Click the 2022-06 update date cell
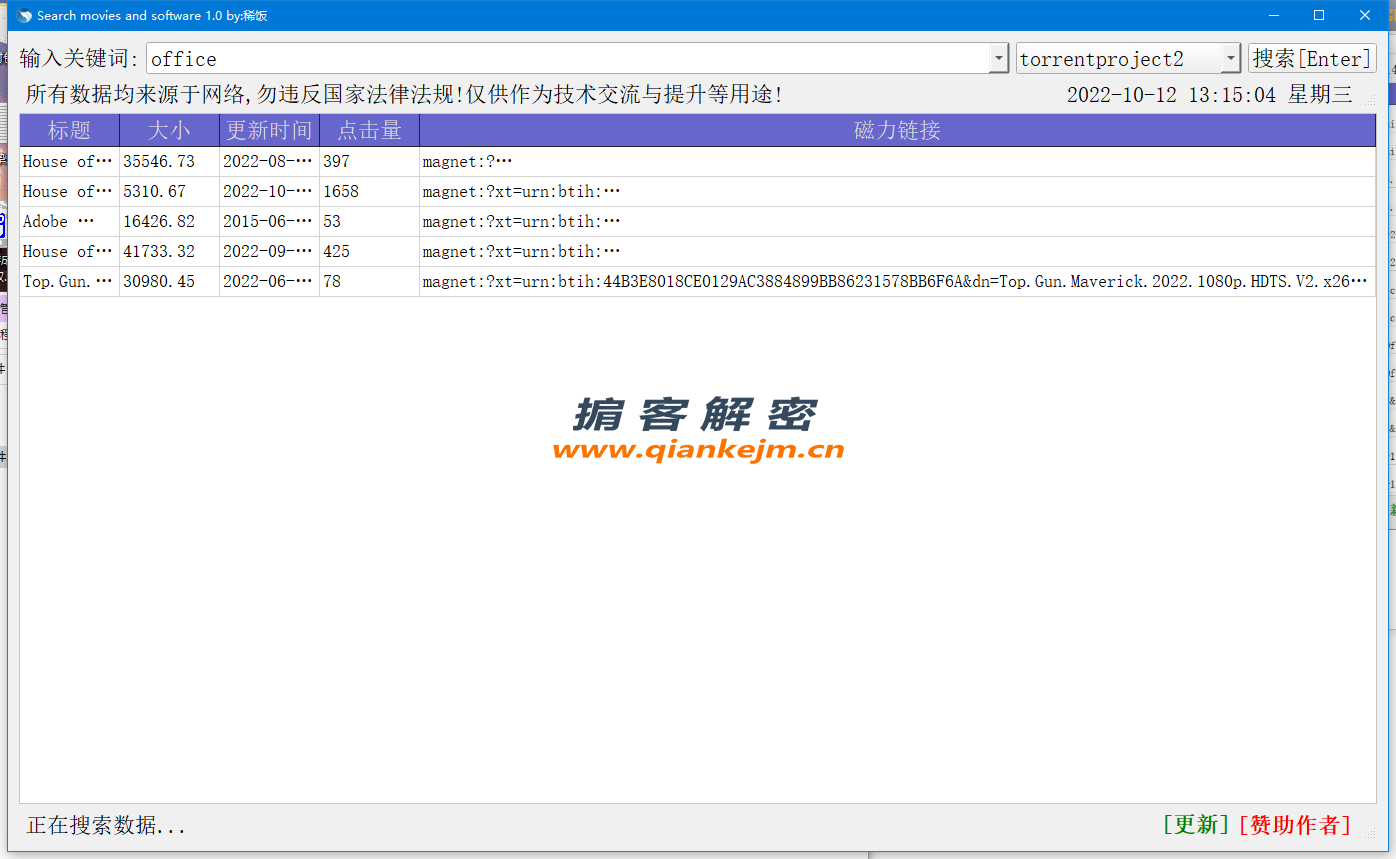Image resolution: width=1396 pixels, height=859 pixels. [x=270, y=282]
